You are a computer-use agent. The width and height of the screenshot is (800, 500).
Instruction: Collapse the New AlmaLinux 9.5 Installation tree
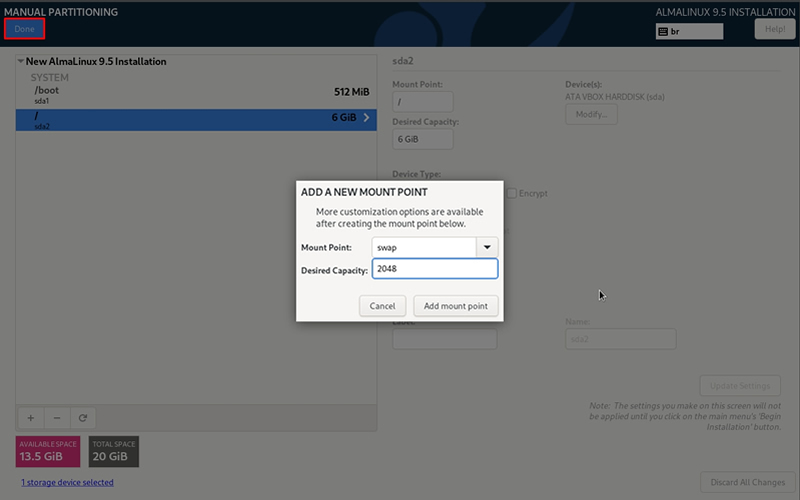tap(20, 61)
